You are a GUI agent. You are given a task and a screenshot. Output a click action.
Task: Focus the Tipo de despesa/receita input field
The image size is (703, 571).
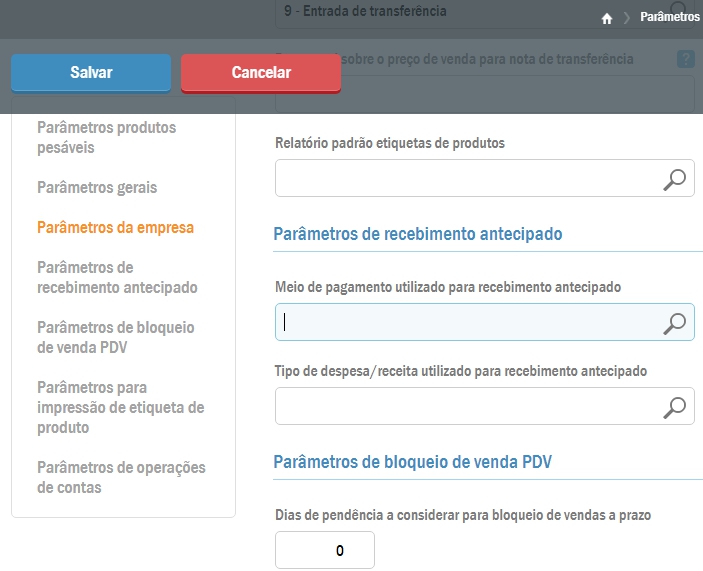[x=466, y=406]
